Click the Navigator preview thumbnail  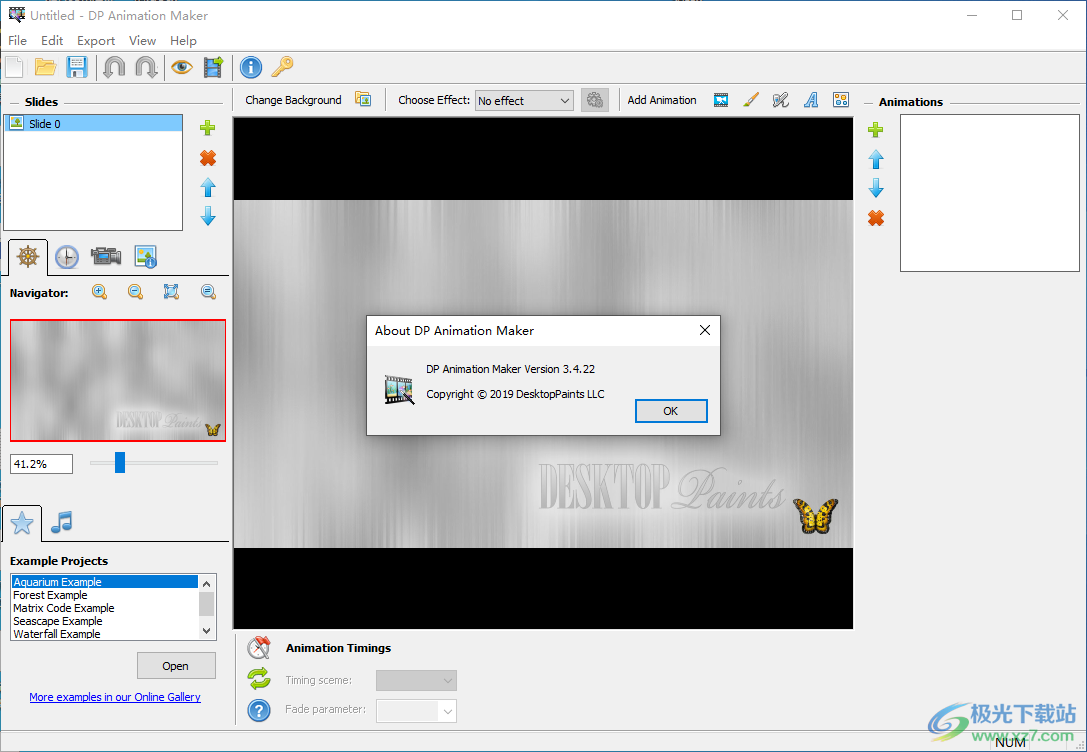coord(118,380)
